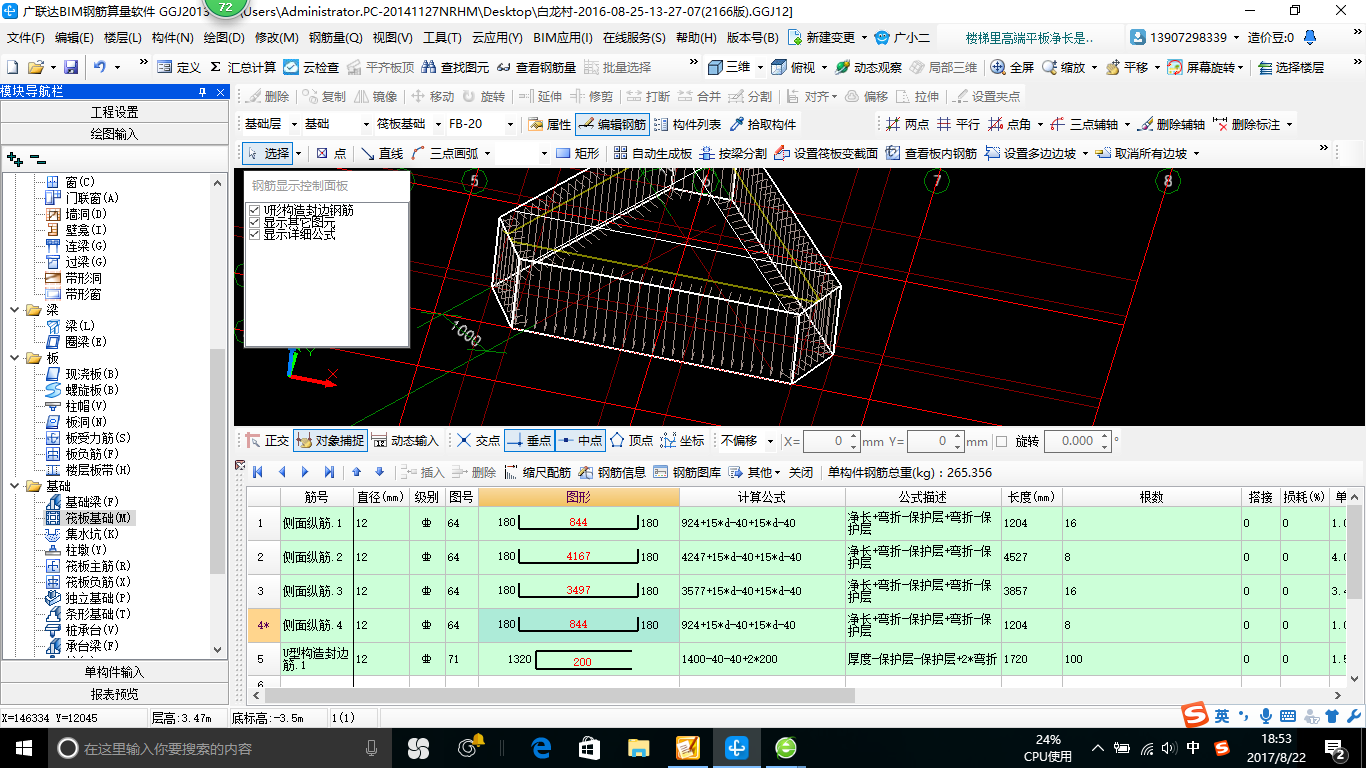Click the X coordinate input field
Screen dimensions: 1366x768
point(826,441)
